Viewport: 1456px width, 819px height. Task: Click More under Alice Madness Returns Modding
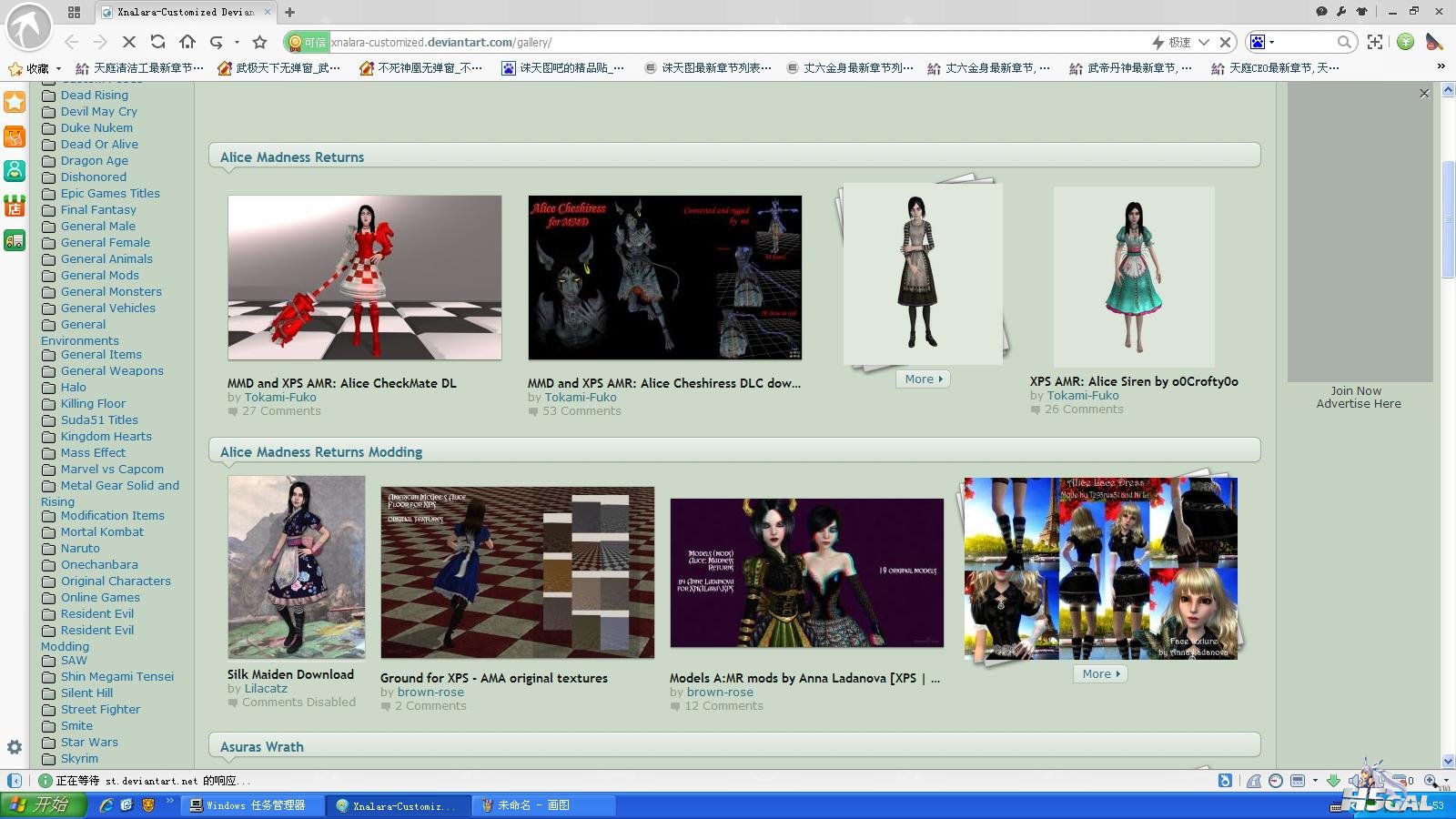pyautogui.click(x=1101, y=673)
